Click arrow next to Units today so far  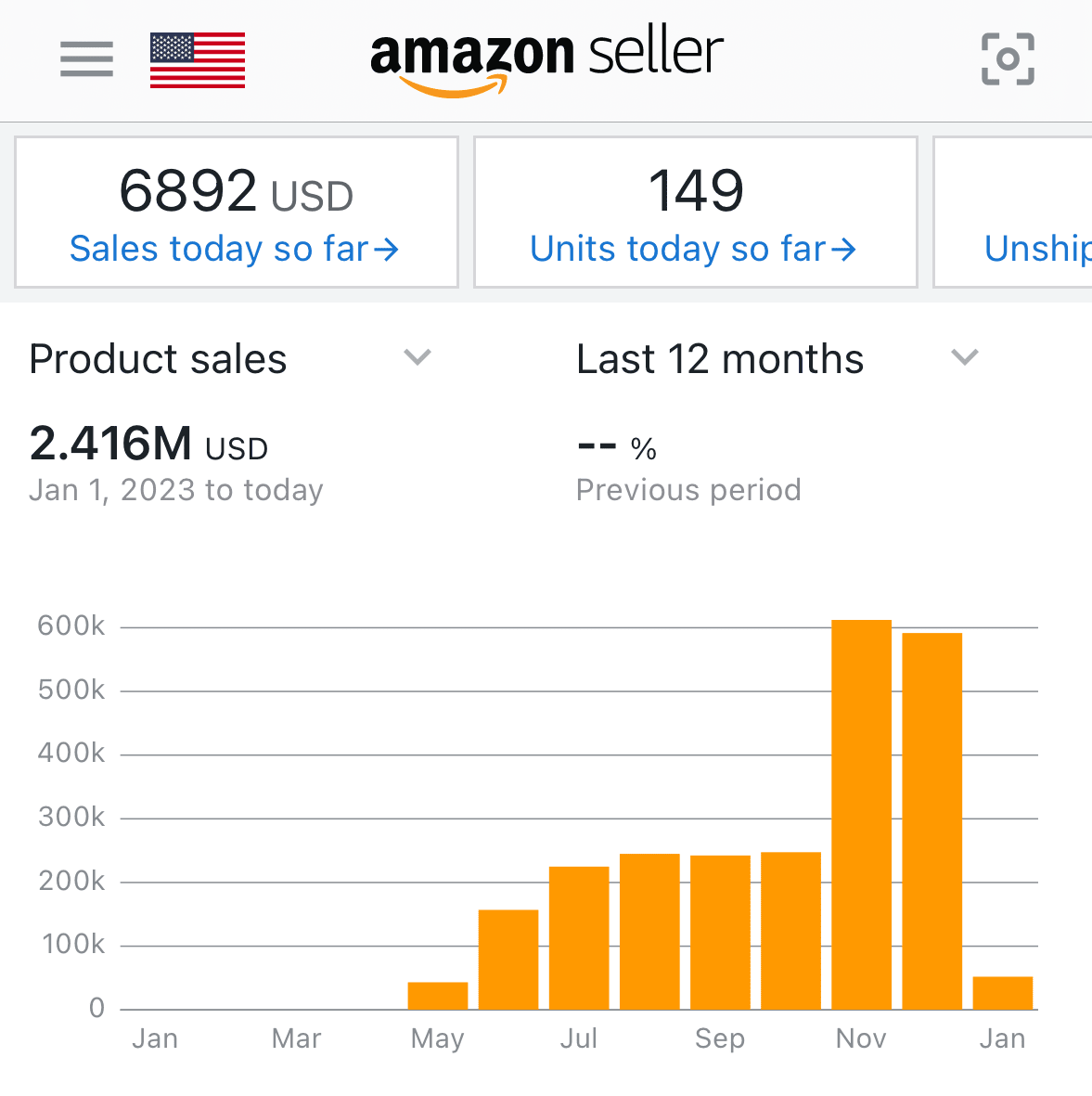tap(842, 250)
